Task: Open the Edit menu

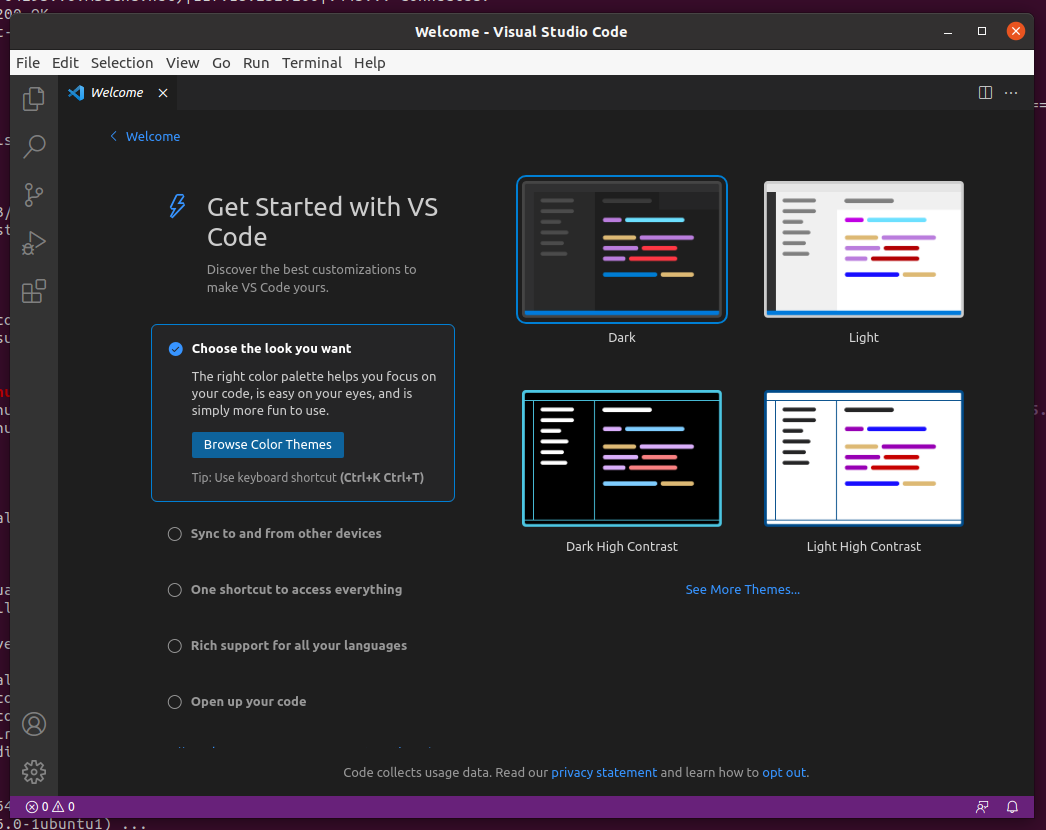Action: click(65, 63)
